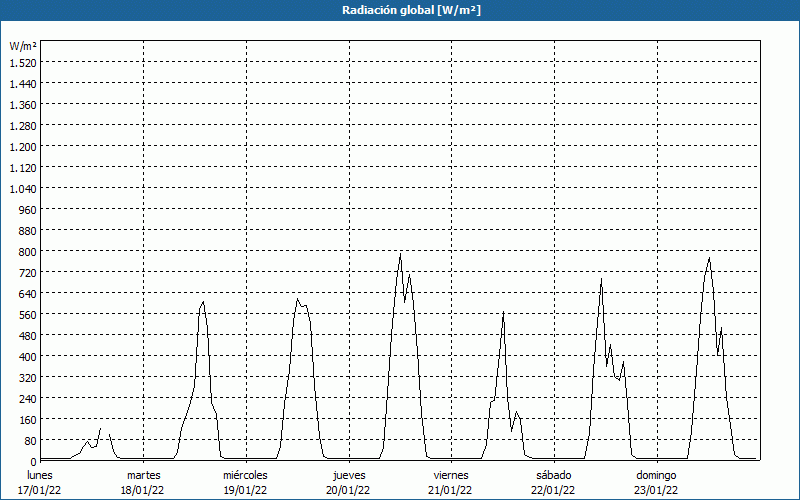
Task: Click the 0 y-axis value
Action: click(x=34, y=462)
